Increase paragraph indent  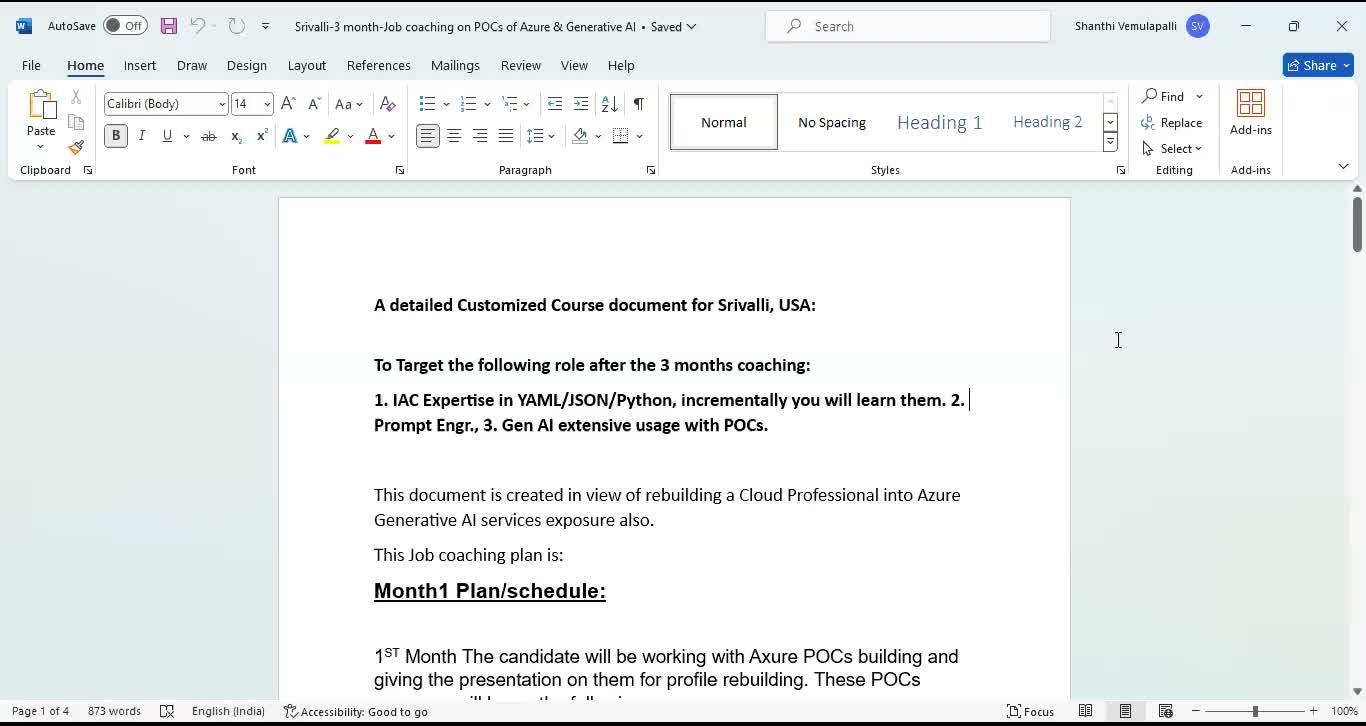click(x=581, y=104)
